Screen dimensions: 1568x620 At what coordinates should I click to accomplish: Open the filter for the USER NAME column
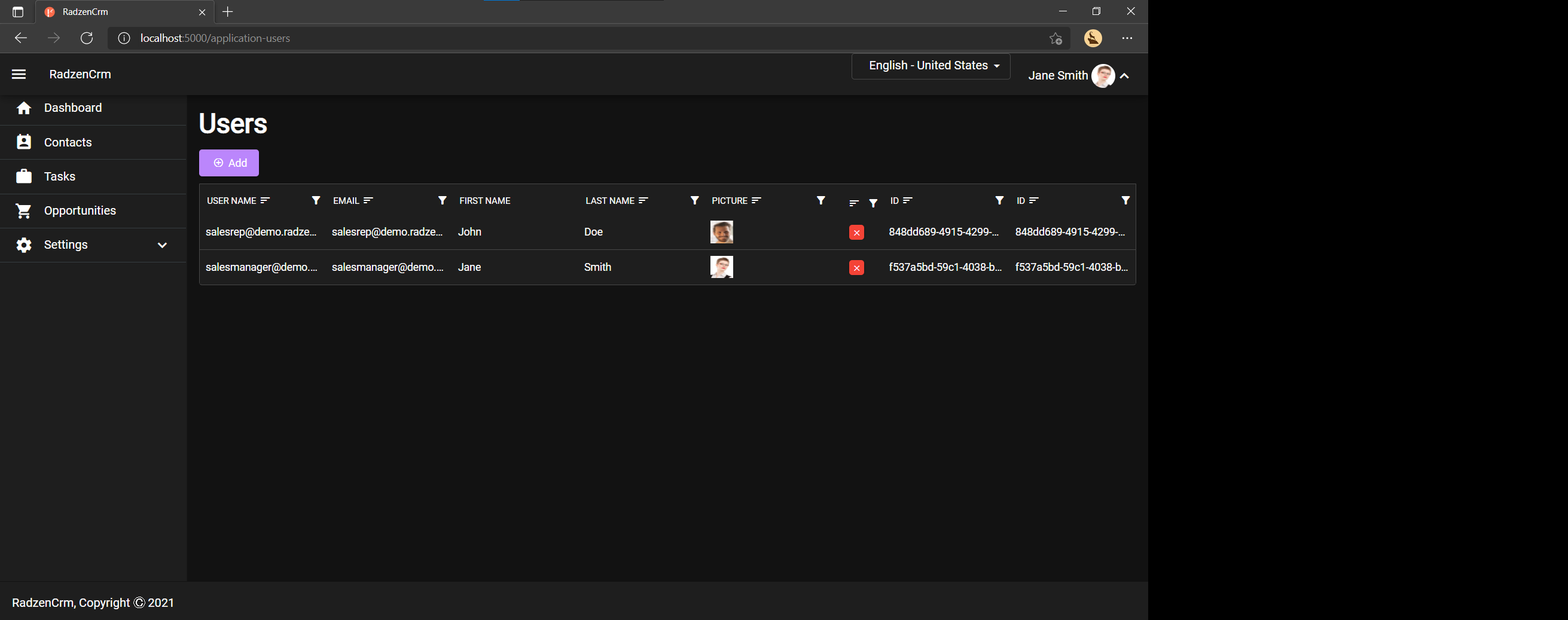pyautogui.click(x=315, y=200)
